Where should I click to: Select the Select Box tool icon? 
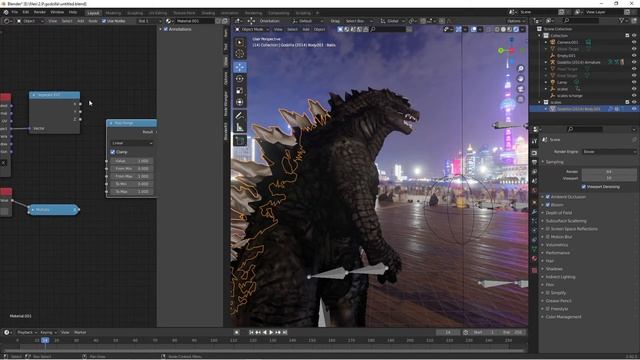(x=240, y=42)
